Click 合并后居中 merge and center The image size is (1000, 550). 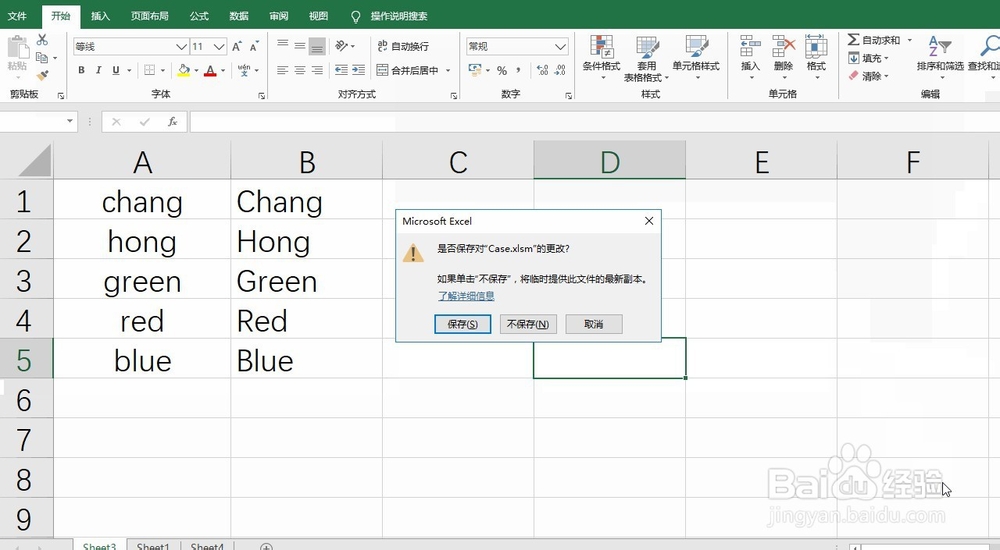coord(407,70)
